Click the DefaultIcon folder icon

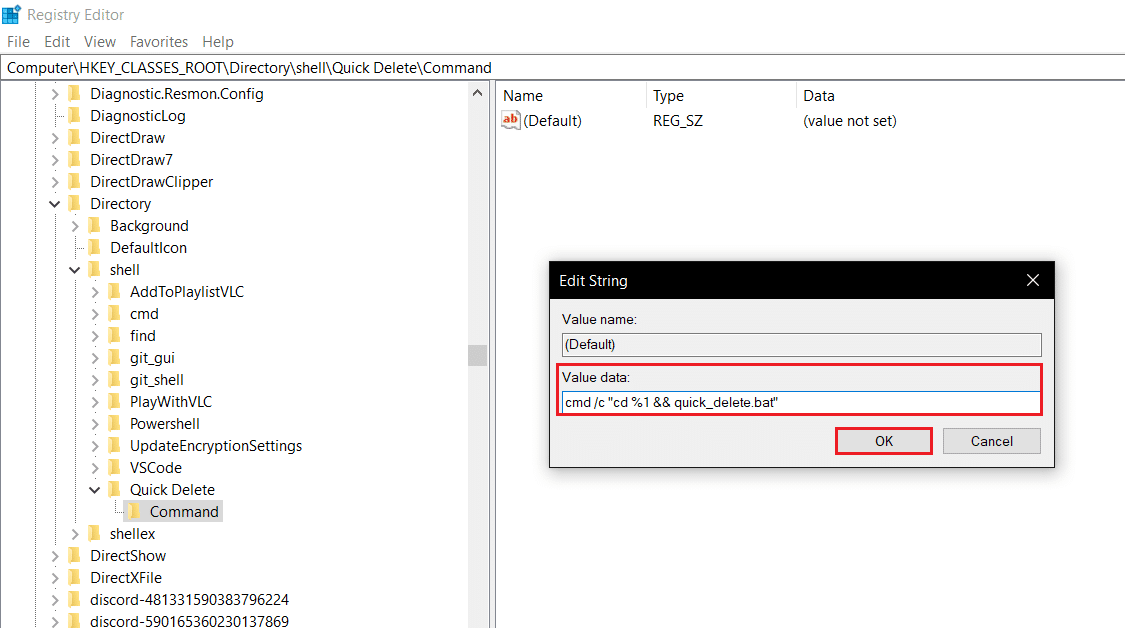point(95,248)
